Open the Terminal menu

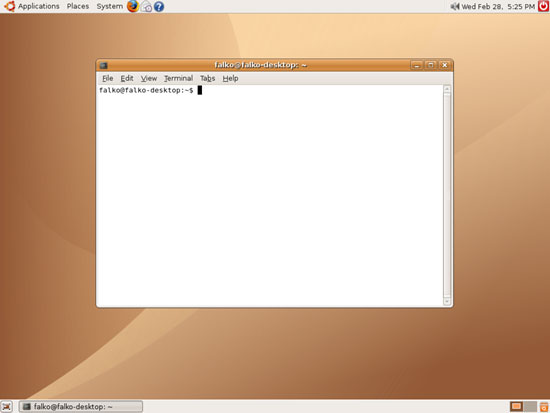point(179,78)
